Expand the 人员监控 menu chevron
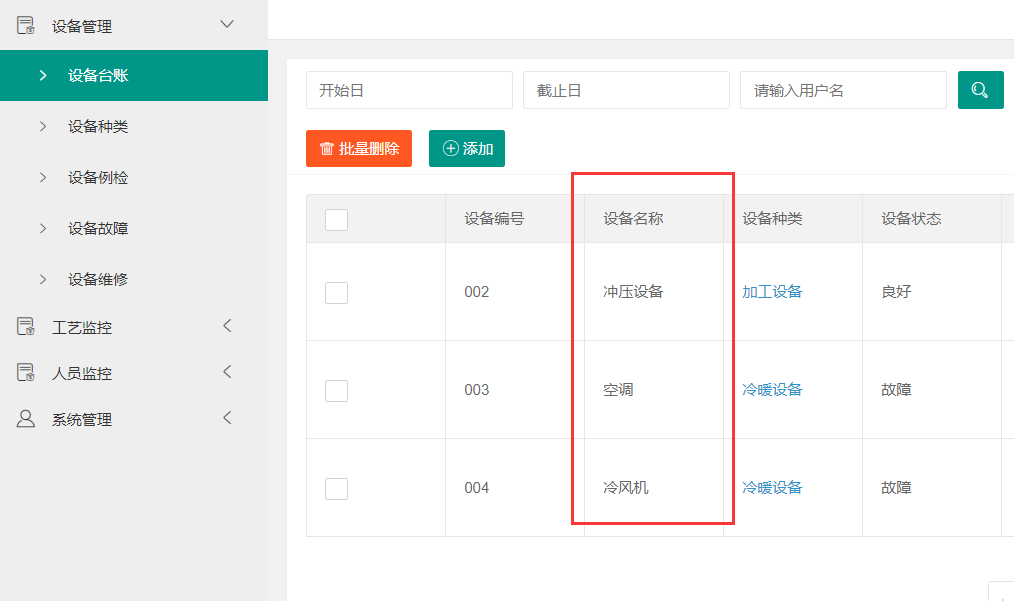Screen dimensions: 1014x601 (227, 371)
